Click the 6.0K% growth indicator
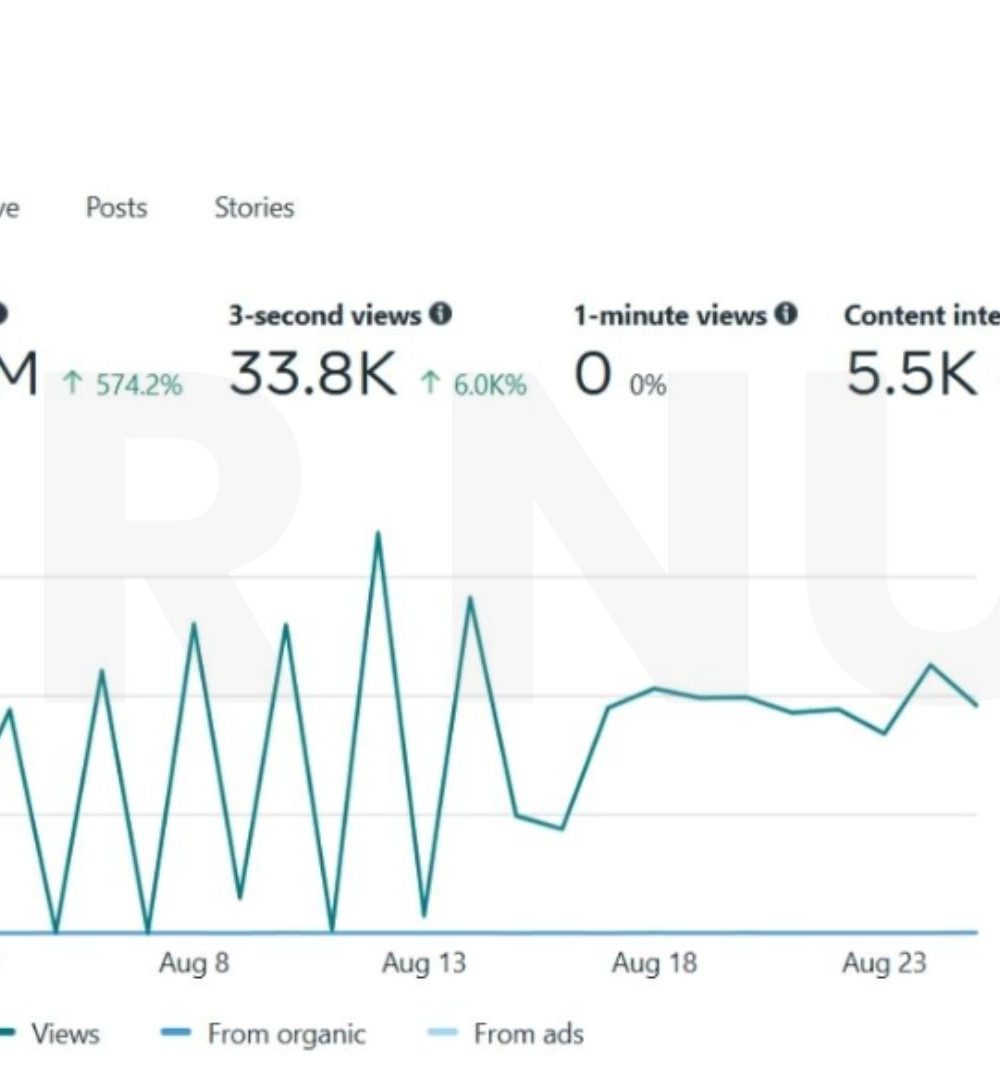Image resolution: width=1000 pixels, height=1080 pixels. 473,384
